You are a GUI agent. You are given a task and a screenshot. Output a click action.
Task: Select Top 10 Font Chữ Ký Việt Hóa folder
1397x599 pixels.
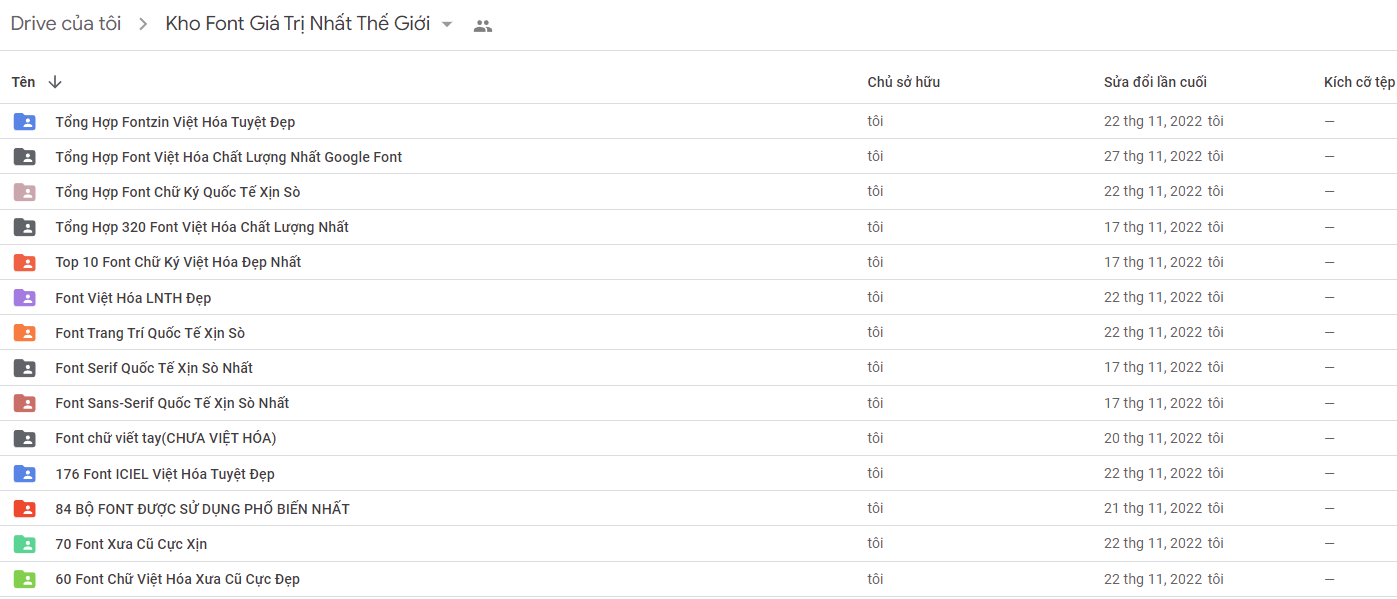698,262
